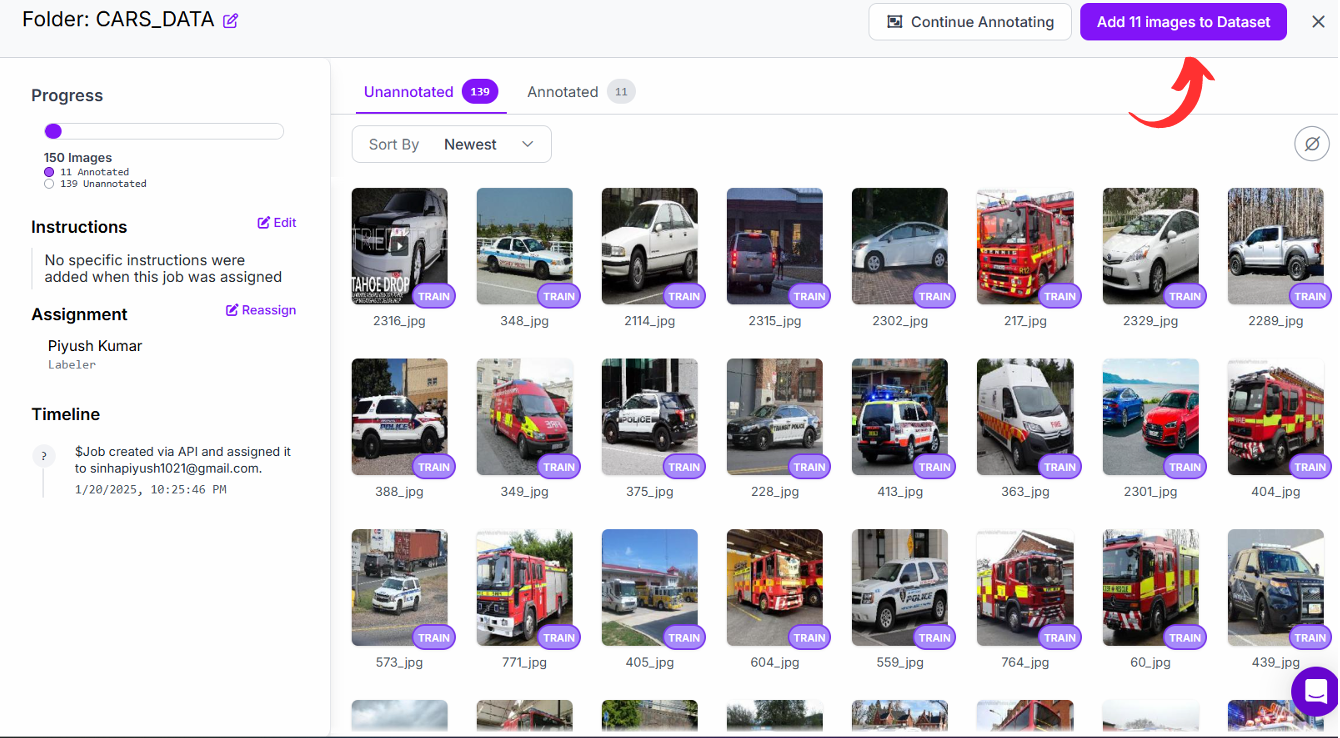Open thumbnail 2315_jpg
Viewport: 1340px width, 738px height.
click(775, 246)
